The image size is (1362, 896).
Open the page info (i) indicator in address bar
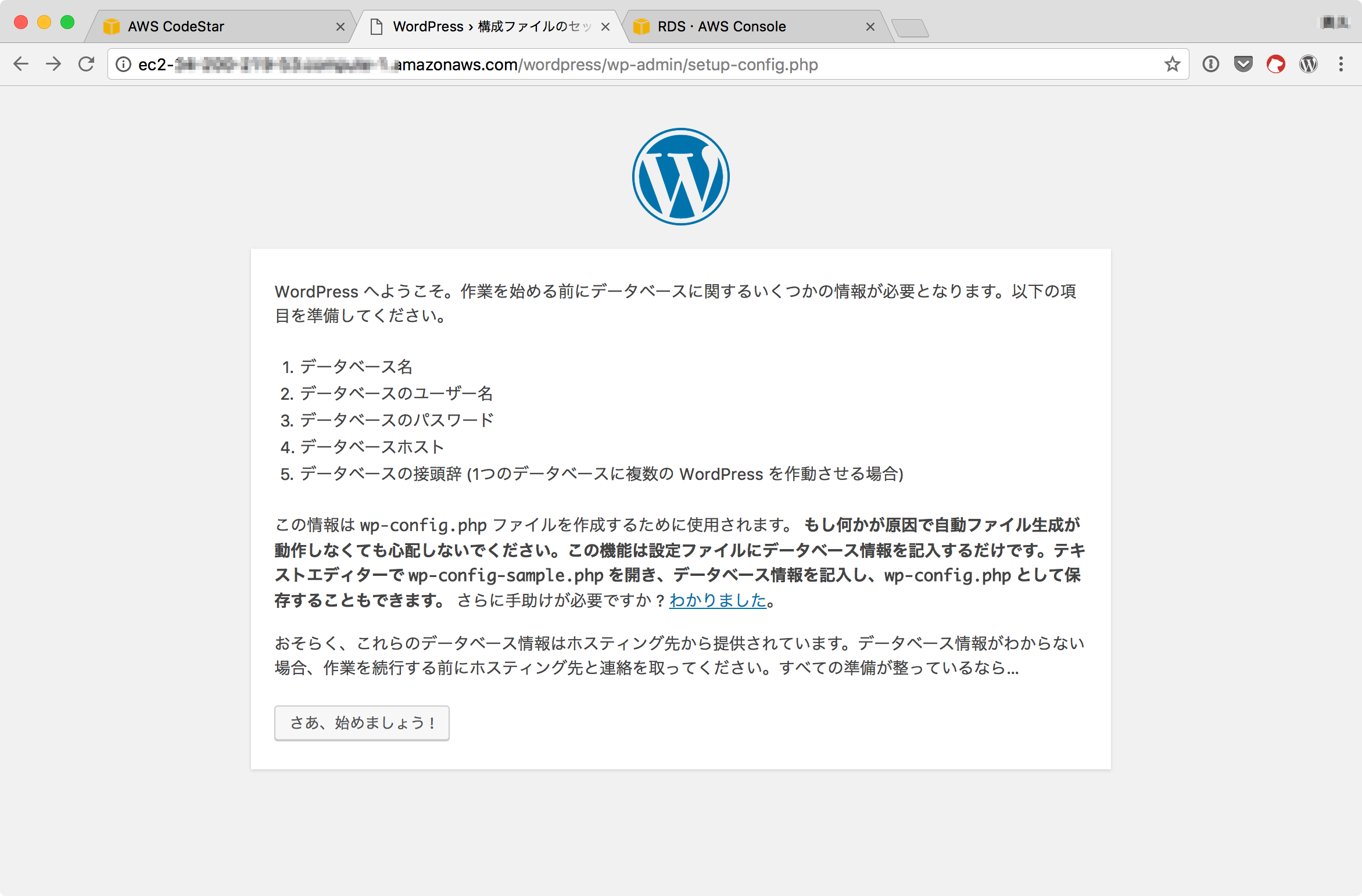click(123, 64)
